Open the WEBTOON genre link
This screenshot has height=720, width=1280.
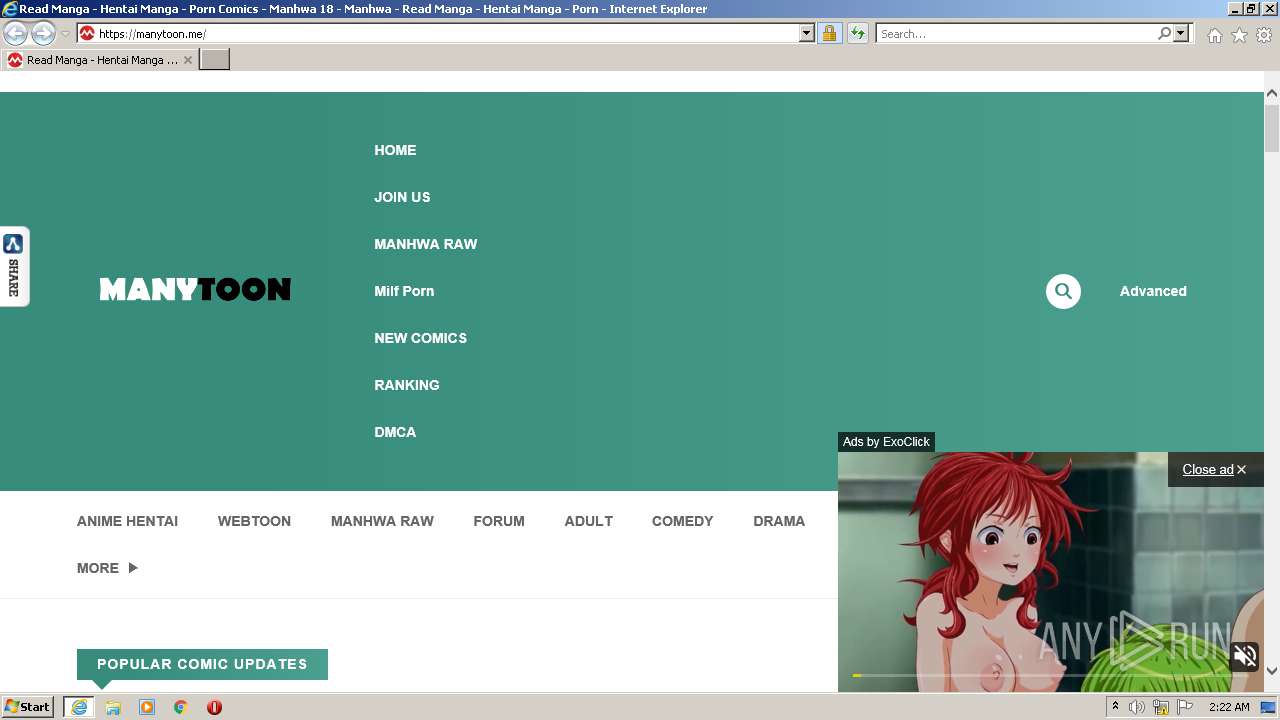tap(254, 521)
